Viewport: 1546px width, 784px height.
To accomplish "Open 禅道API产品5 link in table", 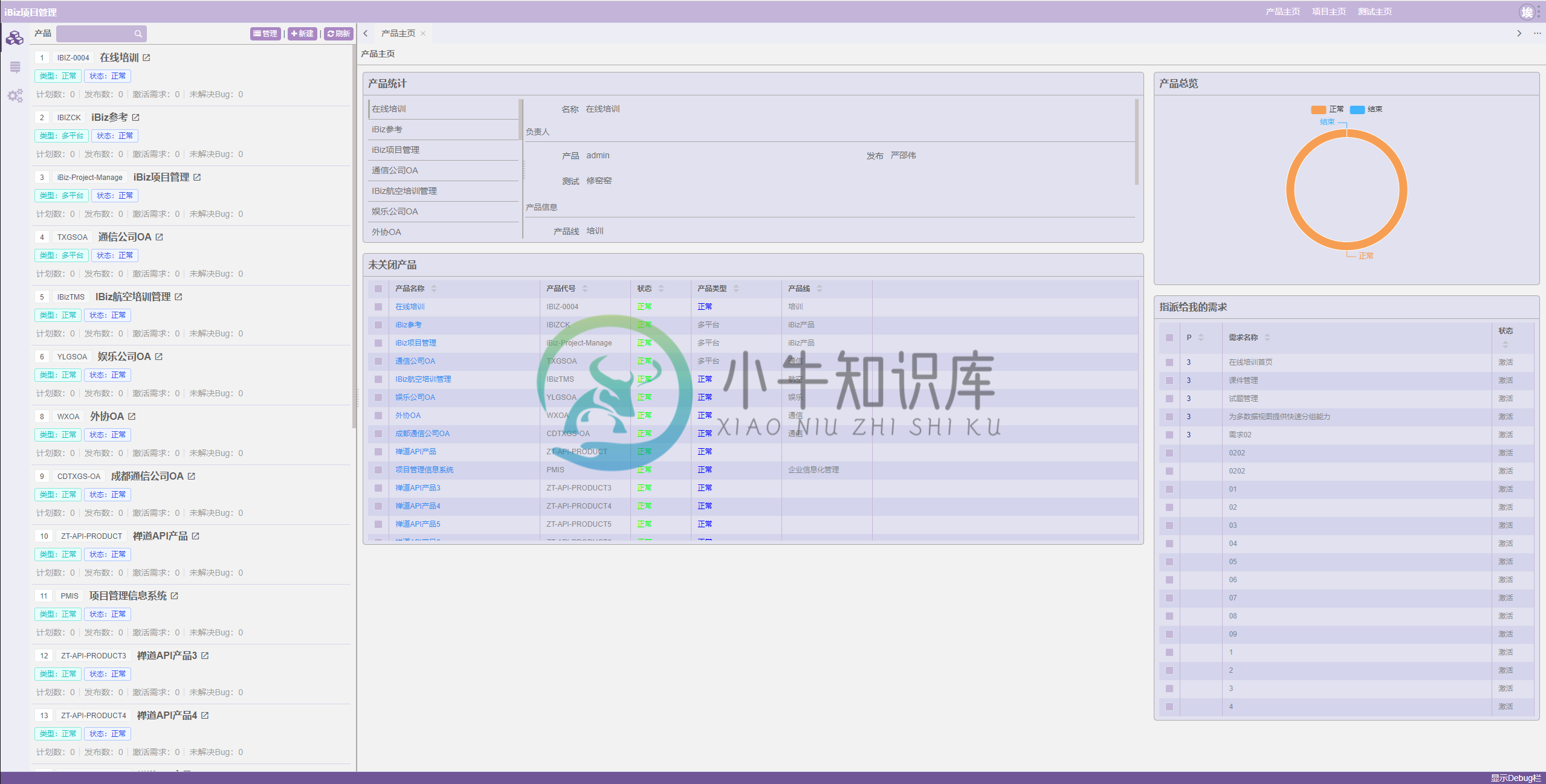I will pyautogui.click(x=418, y=524).
